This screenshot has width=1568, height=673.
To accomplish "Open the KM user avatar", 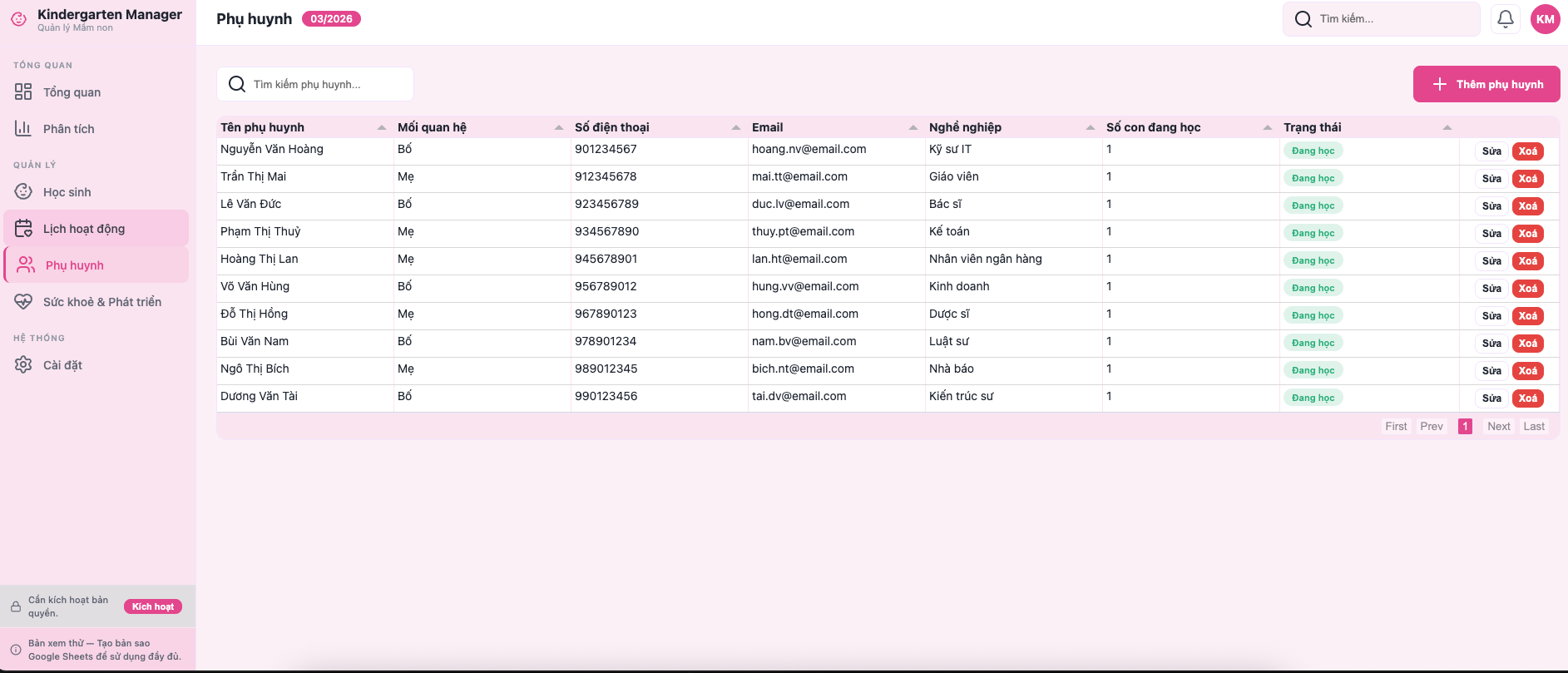I will (x=1545, y=19).
